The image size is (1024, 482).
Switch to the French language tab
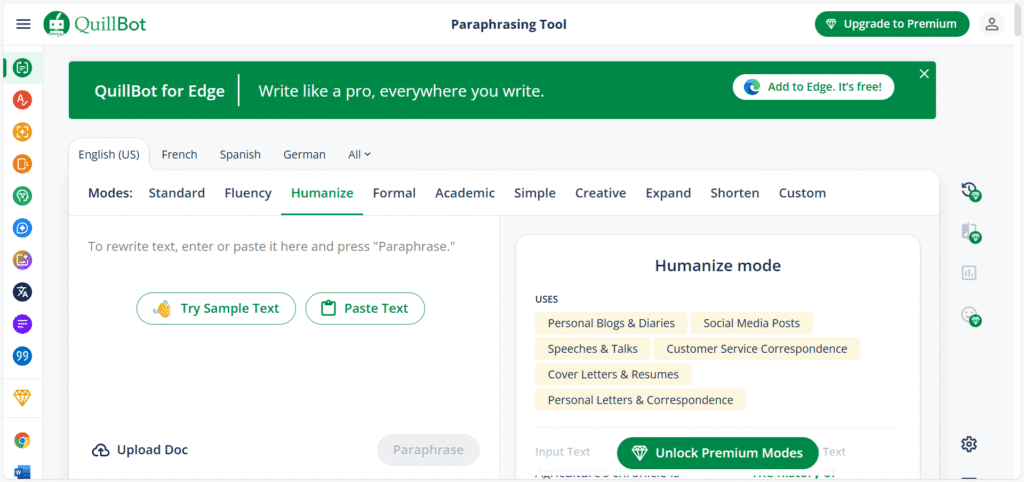click(180, 155)
